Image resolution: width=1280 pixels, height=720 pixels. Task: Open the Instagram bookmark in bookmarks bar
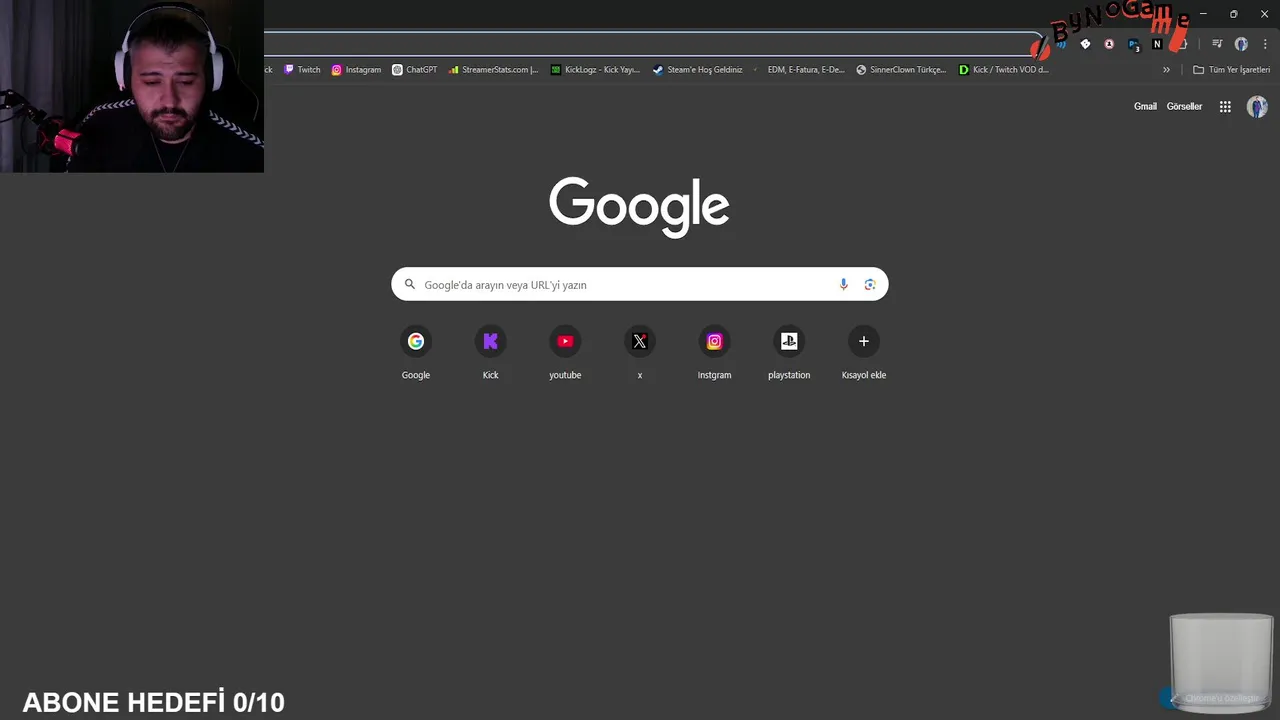point(356,70)
